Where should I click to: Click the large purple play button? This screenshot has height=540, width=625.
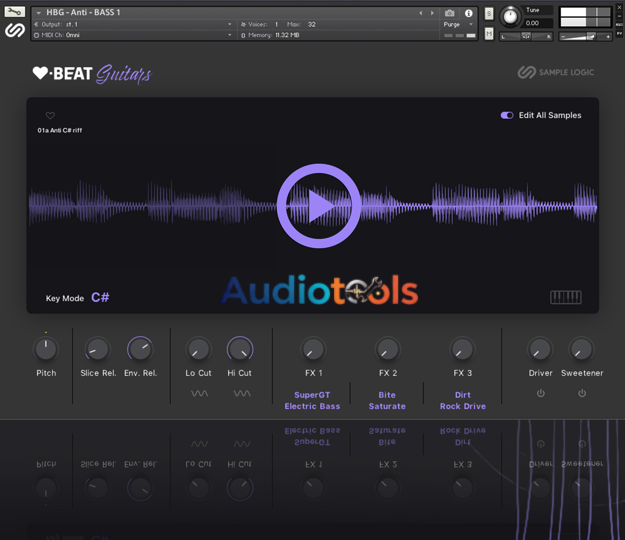[319, 206]
